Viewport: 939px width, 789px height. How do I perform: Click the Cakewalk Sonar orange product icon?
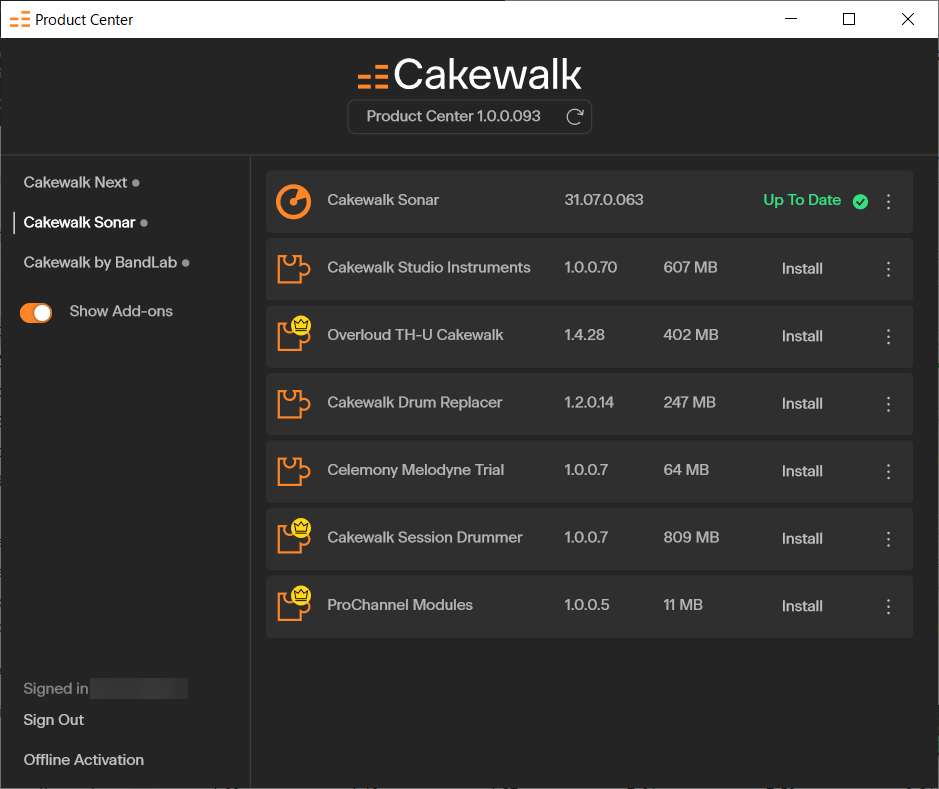click(x=293, y=201)
